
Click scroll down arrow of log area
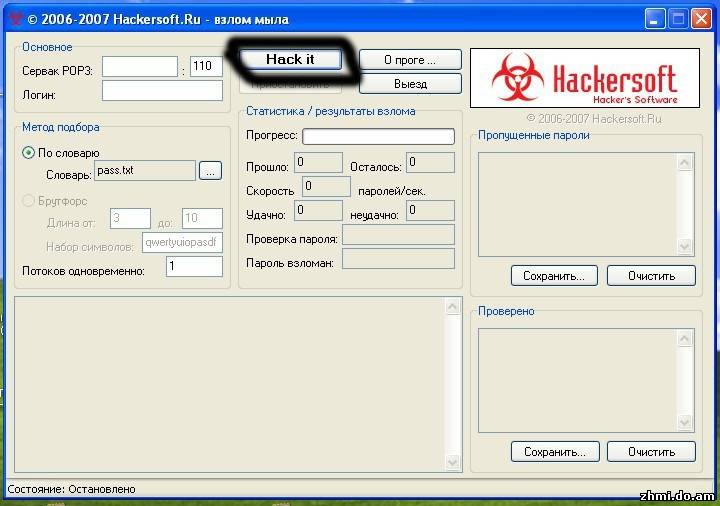pyautogui.click(x=452, y=462)
